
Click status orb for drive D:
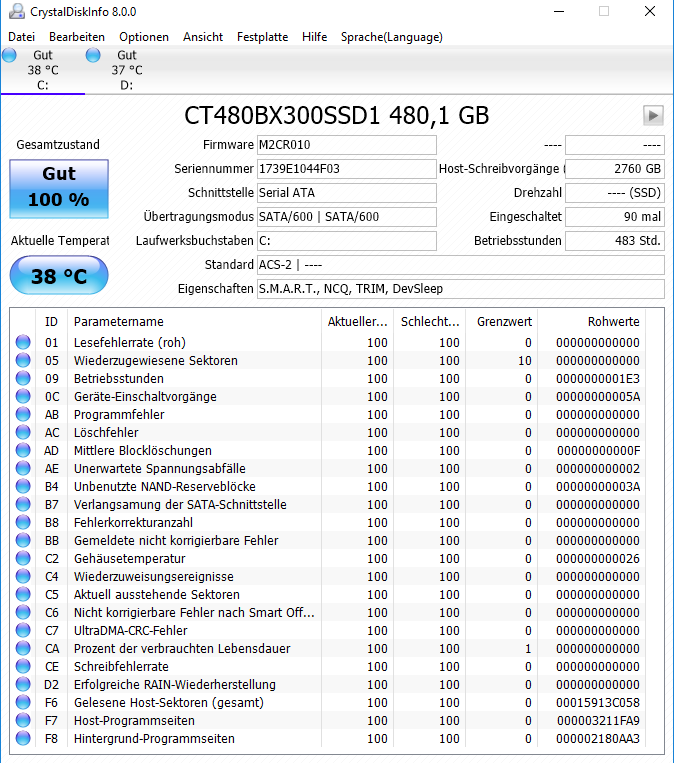[x=93, y=55]
